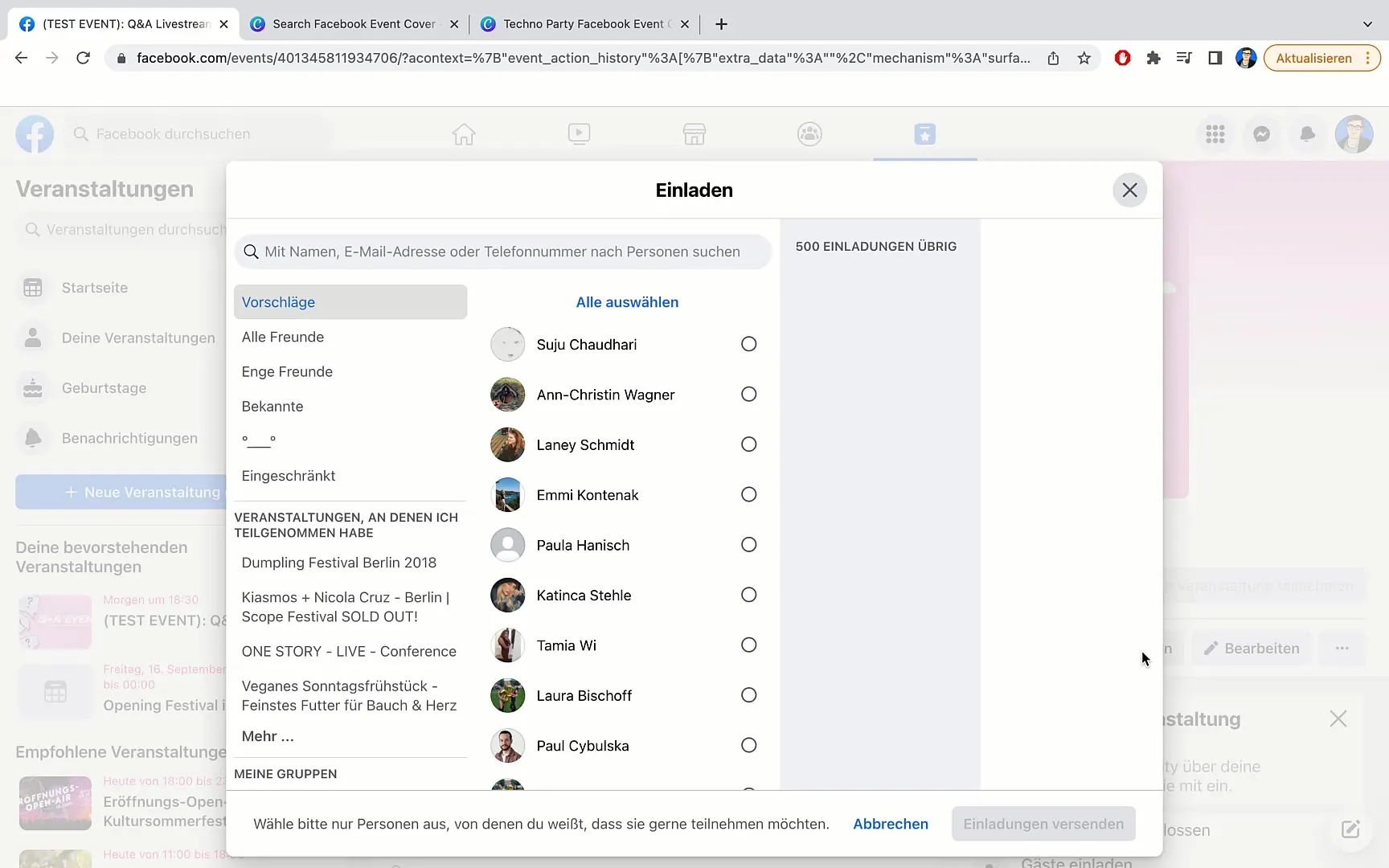This screenshot has width=1389, height=868.
Task: Select Veganes Sonntagsfrühstück event list
Action: (350, 695)
